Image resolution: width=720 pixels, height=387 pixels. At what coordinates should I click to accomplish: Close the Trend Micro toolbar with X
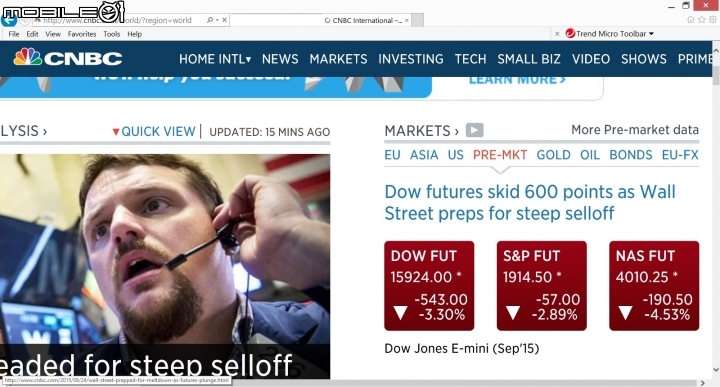click(x=557, y=34)
